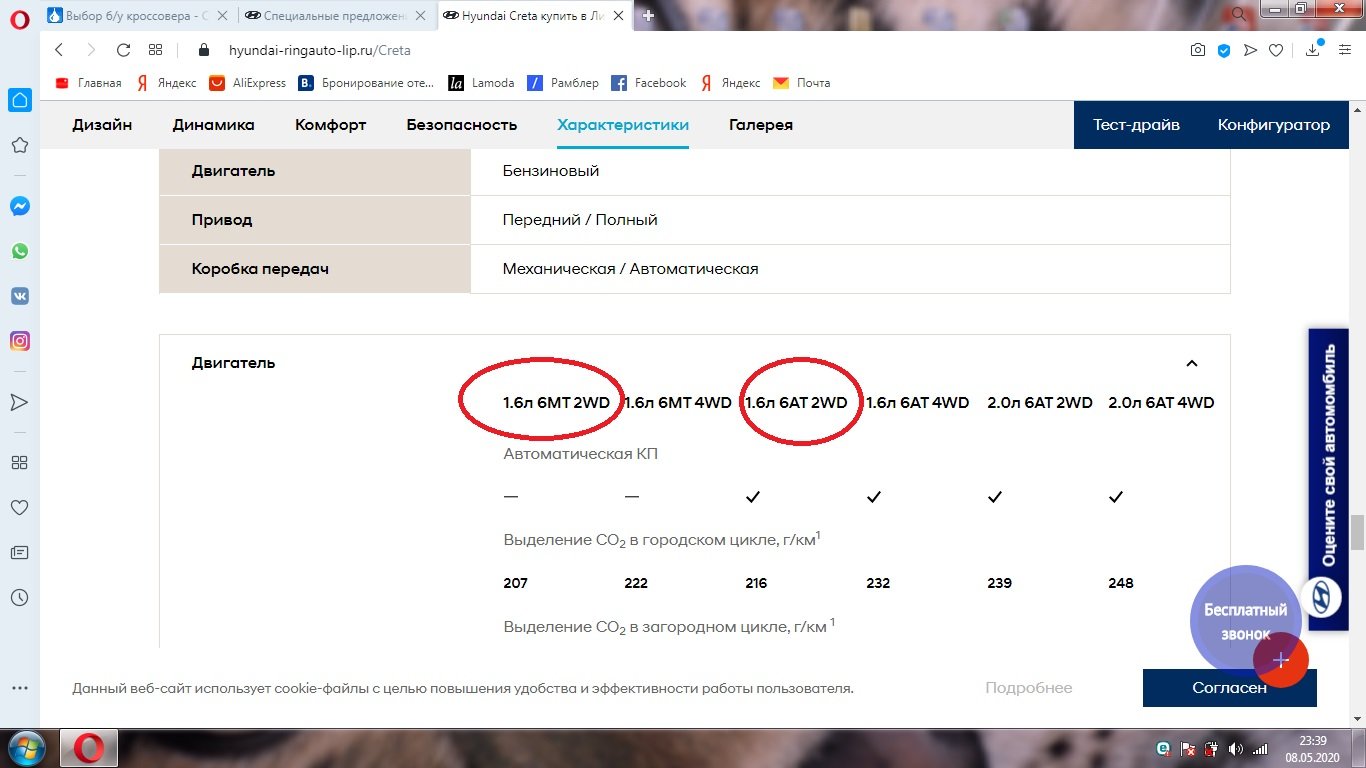
Task: Open Facebook Messenger in sidebar
Action: click(x=19, y=206)
